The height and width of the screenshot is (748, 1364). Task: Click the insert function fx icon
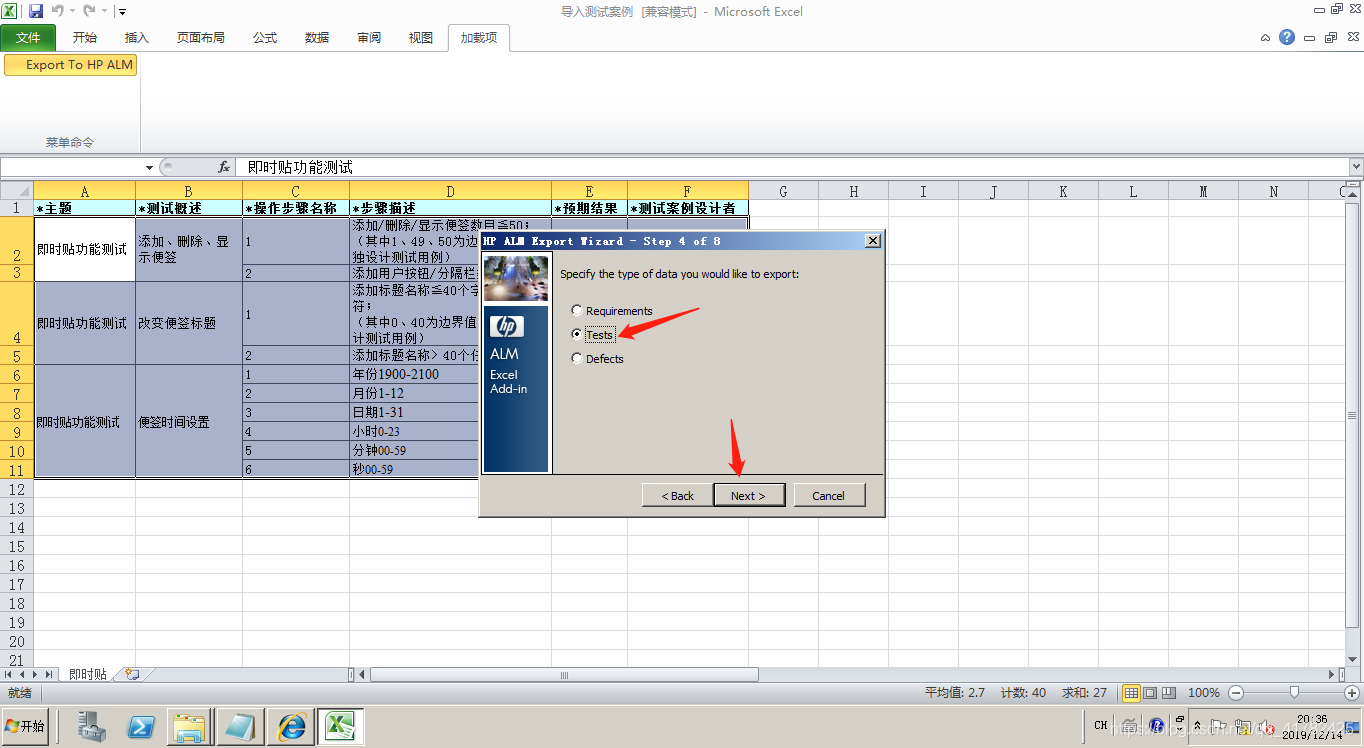click(224, 167)
